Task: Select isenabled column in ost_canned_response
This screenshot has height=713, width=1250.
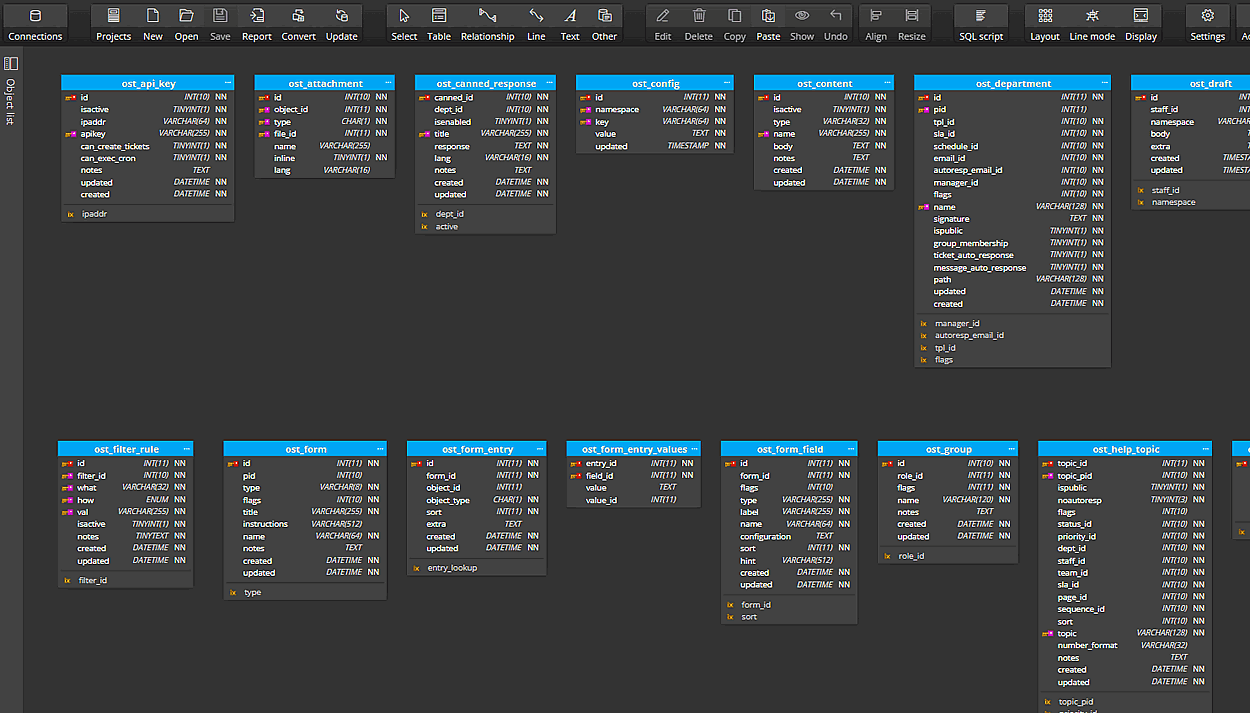Action: pyautogui.click(x=485, y=121)
